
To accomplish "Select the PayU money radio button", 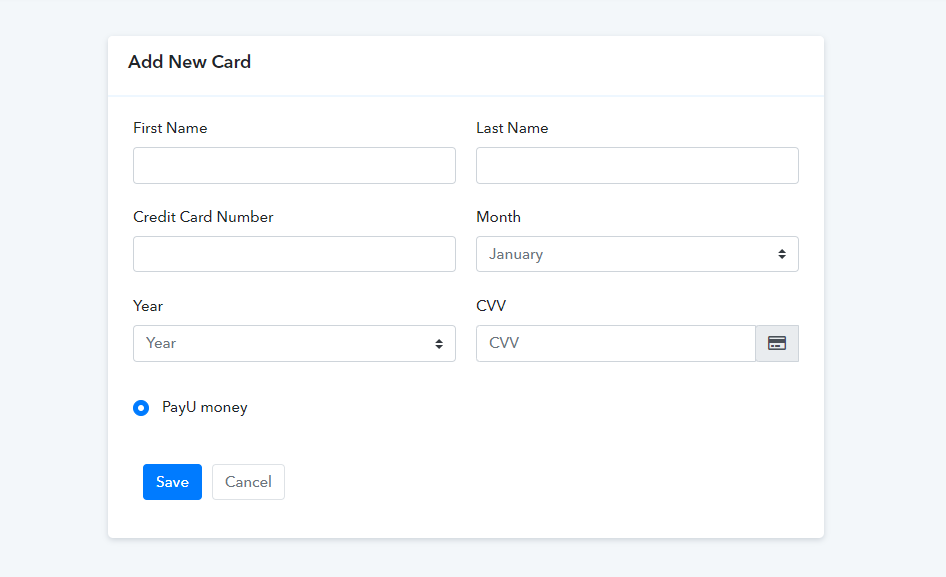I will (141, 408).
